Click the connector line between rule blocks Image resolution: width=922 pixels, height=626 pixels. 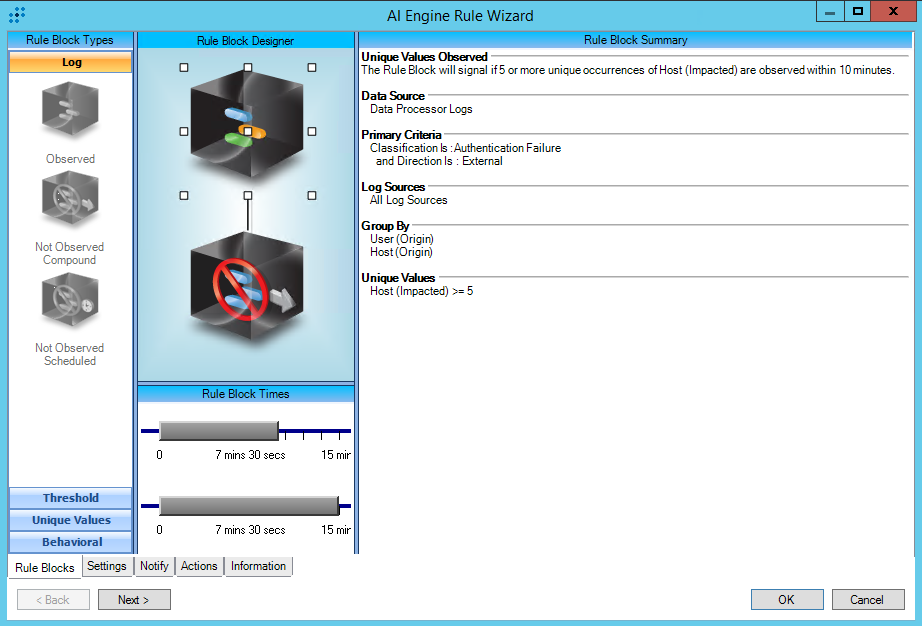(x=247, y=215)
